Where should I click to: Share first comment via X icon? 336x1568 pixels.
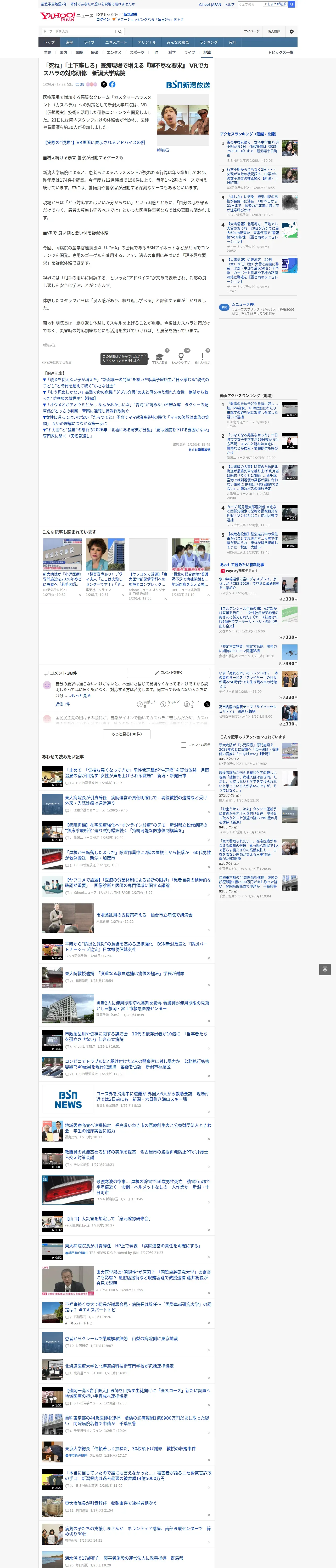point(207,704)
